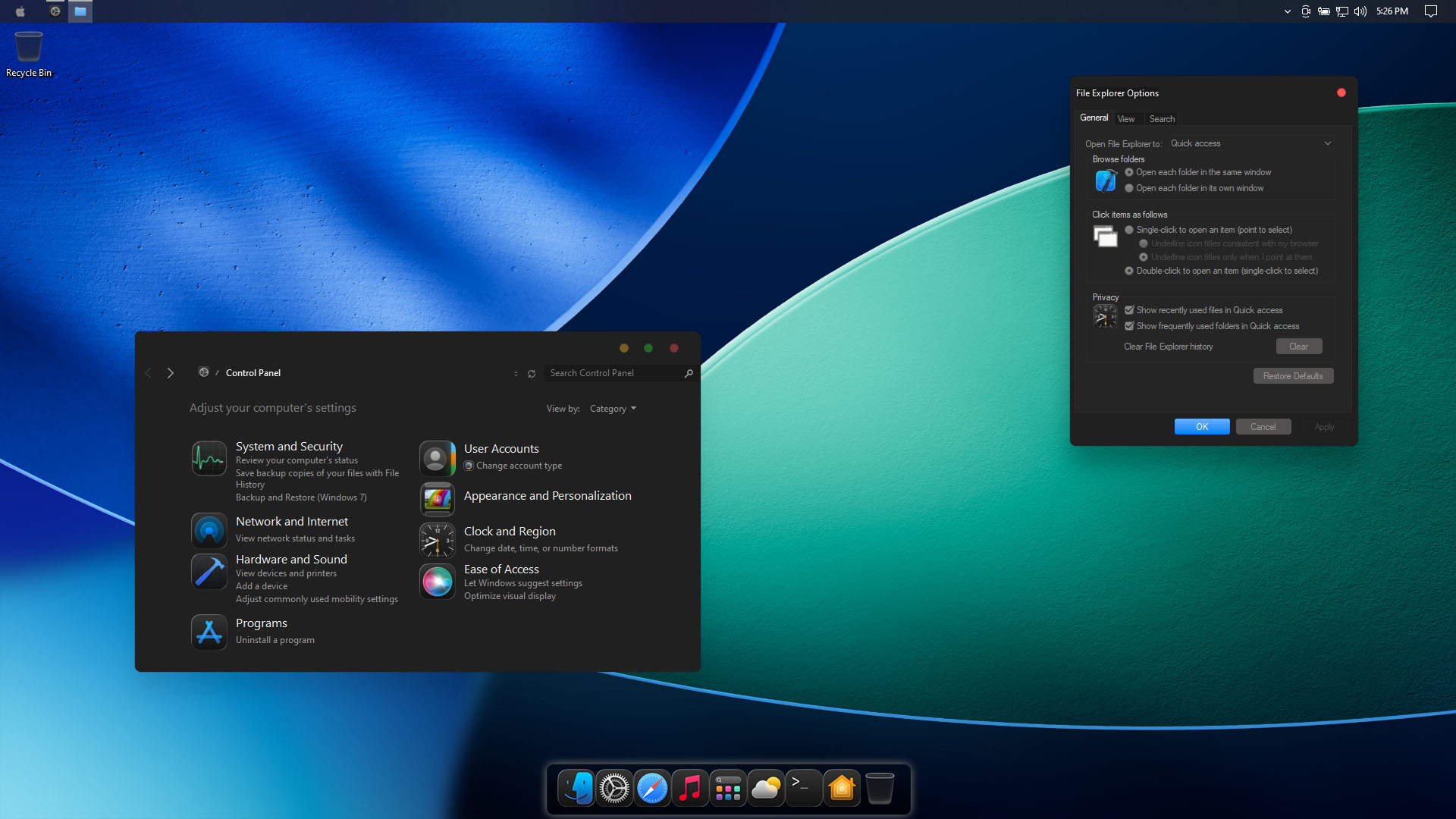Expand the system tray chevron

point(1286,11)
